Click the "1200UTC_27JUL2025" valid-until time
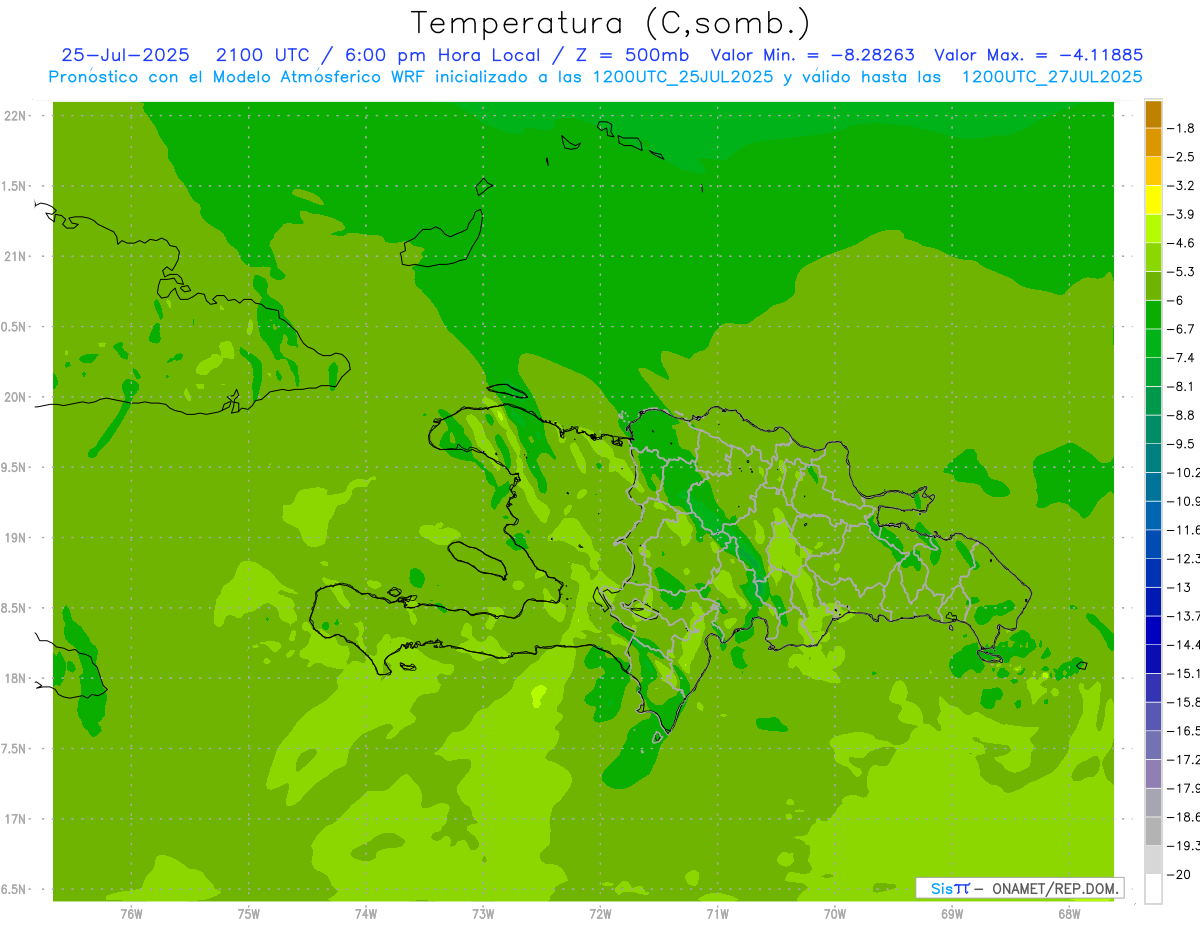Image resolution: width=1200 pixels, height=927 pixels. pyautogui.click(x=1052, y=77)
